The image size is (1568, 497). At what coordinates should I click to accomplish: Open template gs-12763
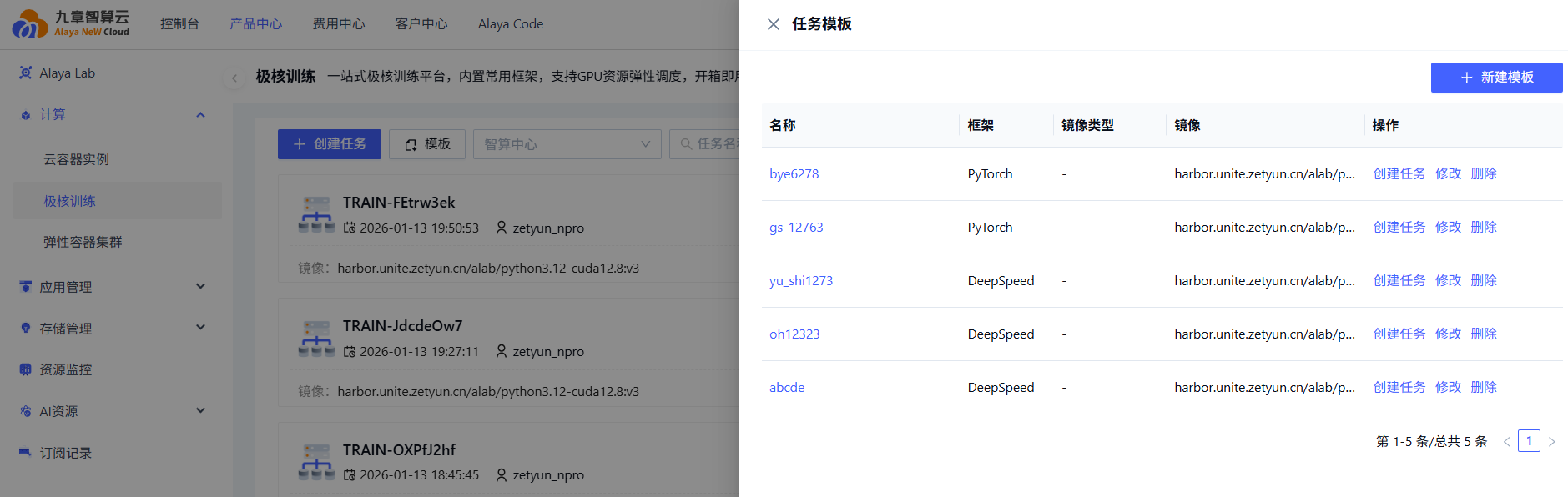(796, 227)
